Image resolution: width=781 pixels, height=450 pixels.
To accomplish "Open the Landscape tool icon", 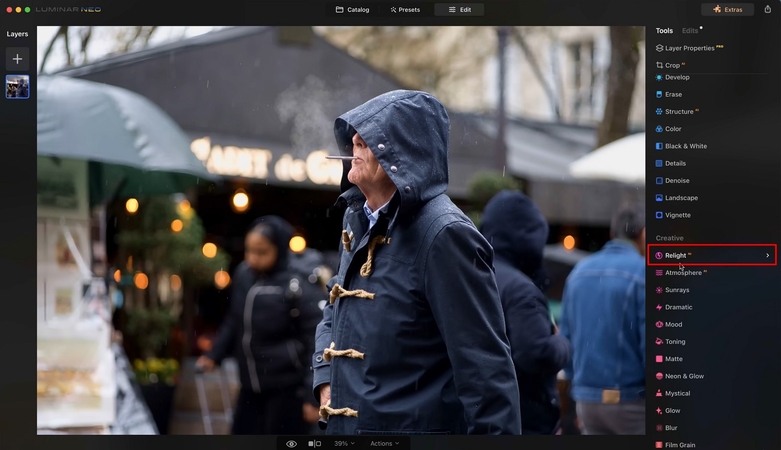I will pos(659,198).
